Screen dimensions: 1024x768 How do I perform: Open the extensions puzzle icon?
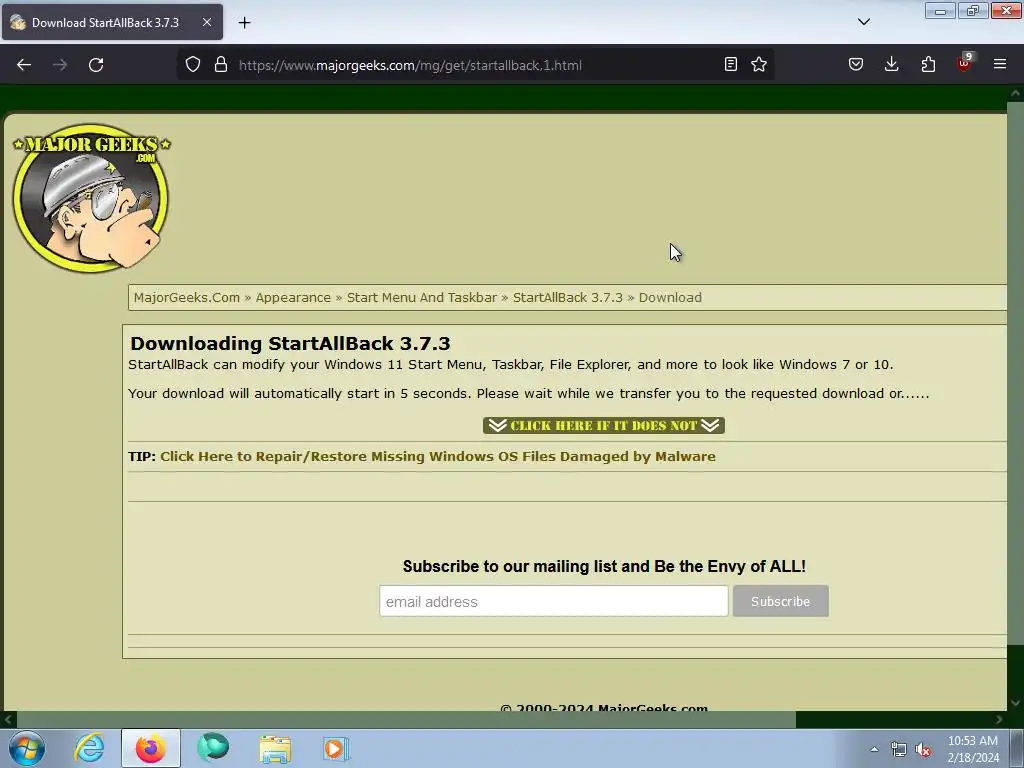tap(928, 65)
